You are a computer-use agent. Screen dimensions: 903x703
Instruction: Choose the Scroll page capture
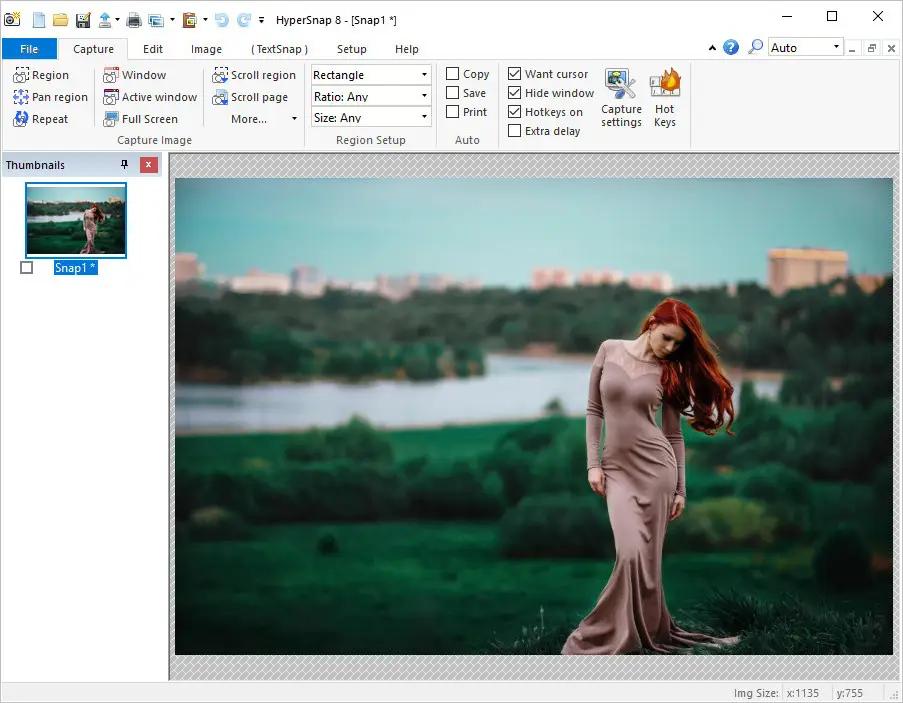coord(250,97)
